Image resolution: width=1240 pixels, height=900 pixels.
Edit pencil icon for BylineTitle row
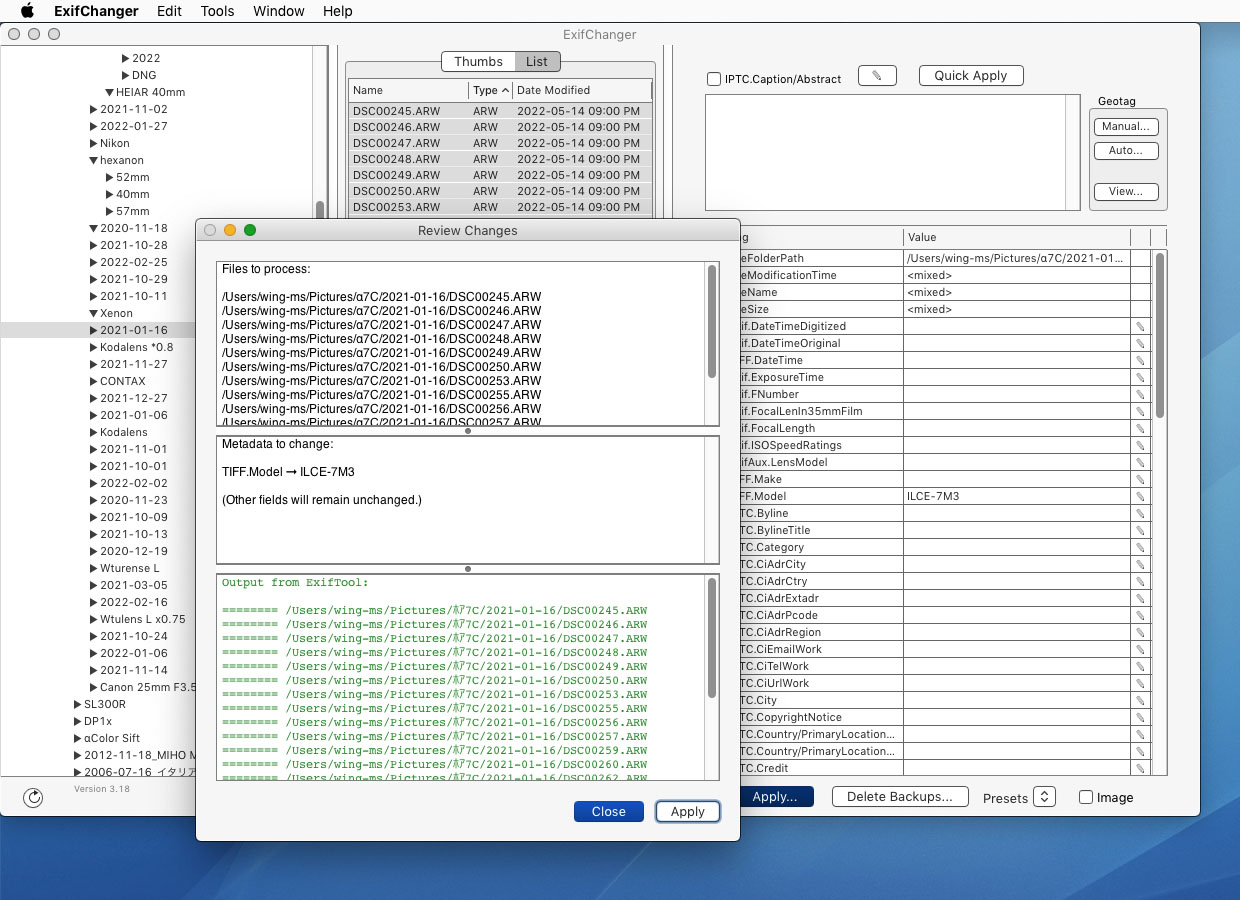1140,531
